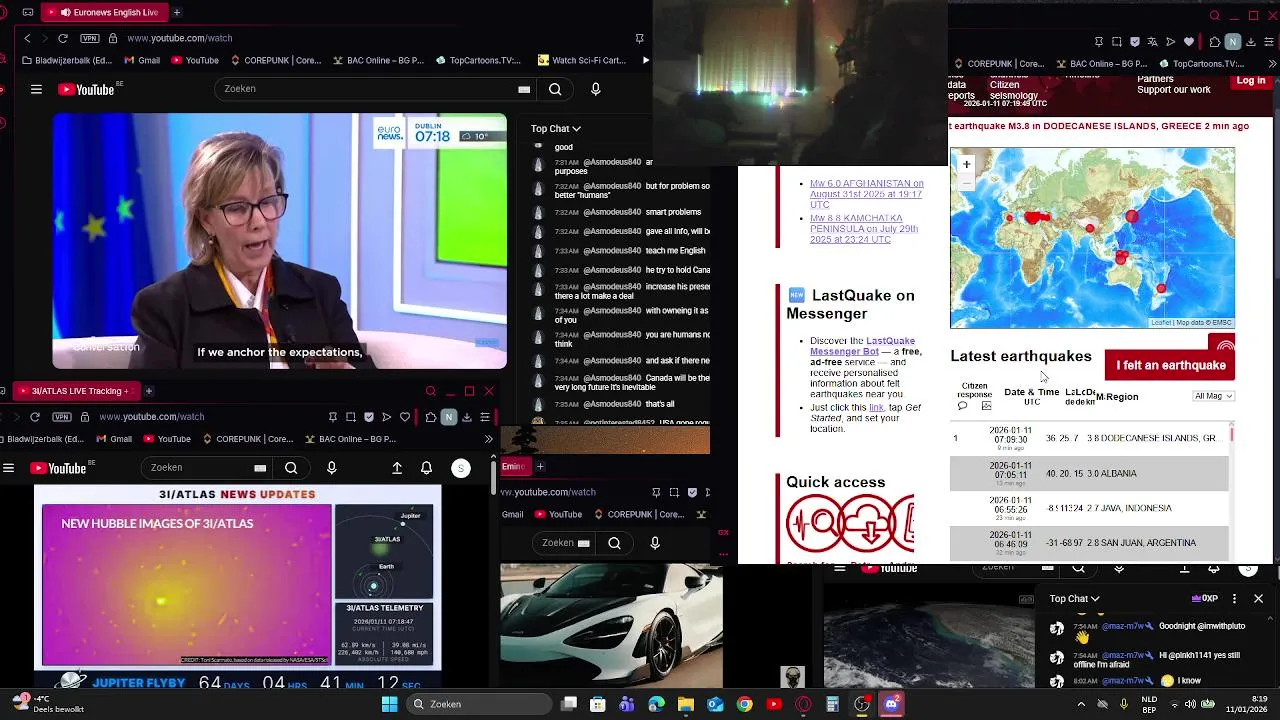Open chat options three-dot menu bottom-right
Image resolution: width=1280 pixels, height=720 pixels.
tap(1234, 599)
